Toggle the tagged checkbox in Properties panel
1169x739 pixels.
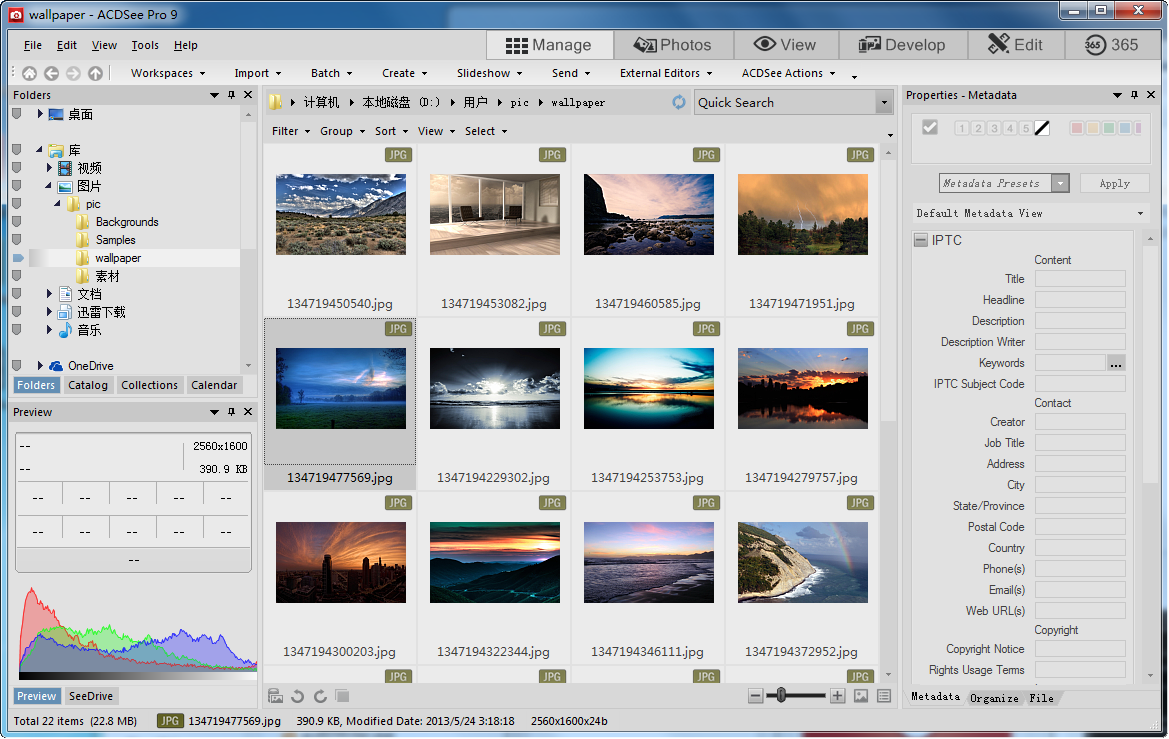pos(930,127)
